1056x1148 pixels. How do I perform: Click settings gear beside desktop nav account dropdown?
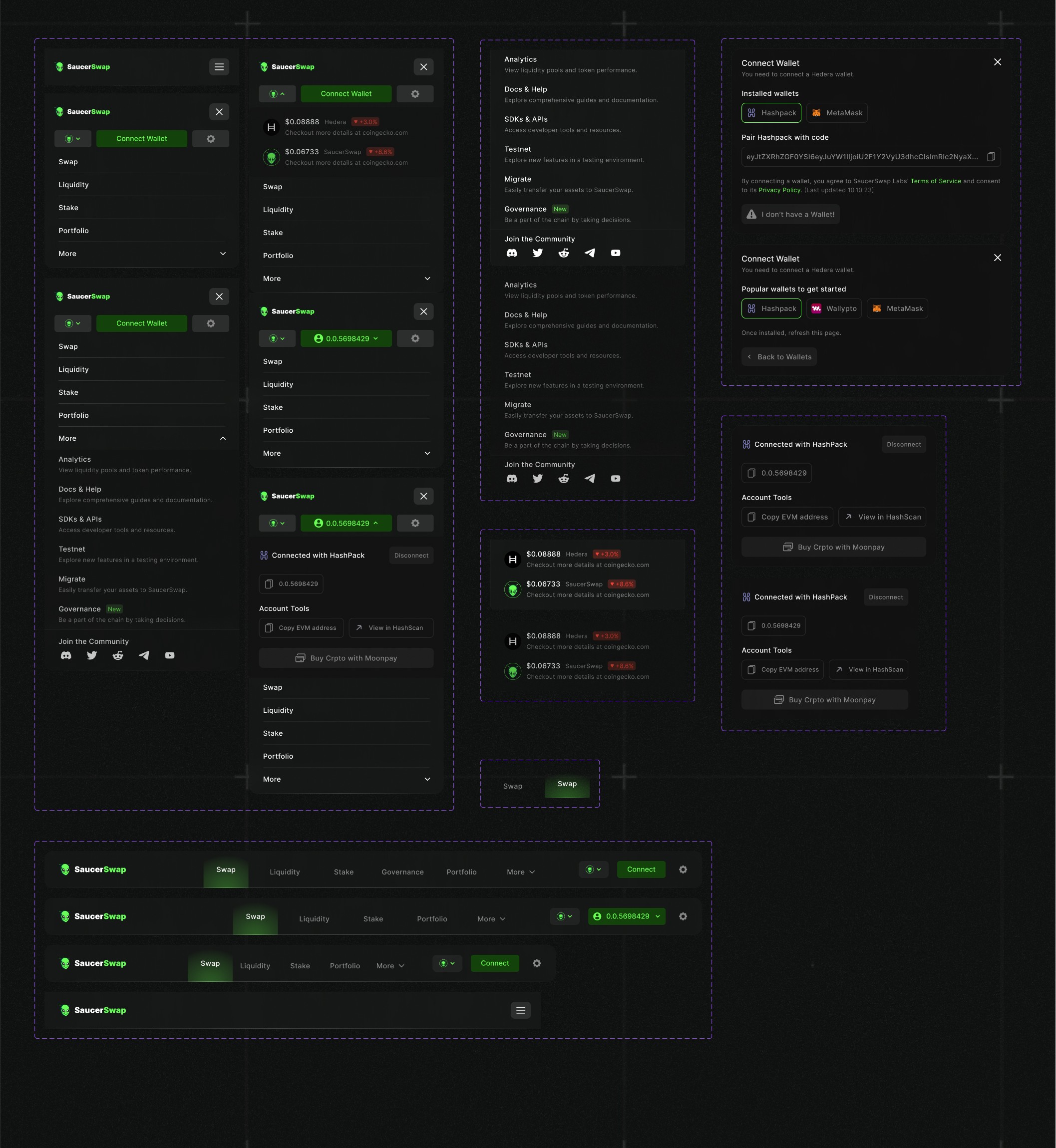pos(683,917)
